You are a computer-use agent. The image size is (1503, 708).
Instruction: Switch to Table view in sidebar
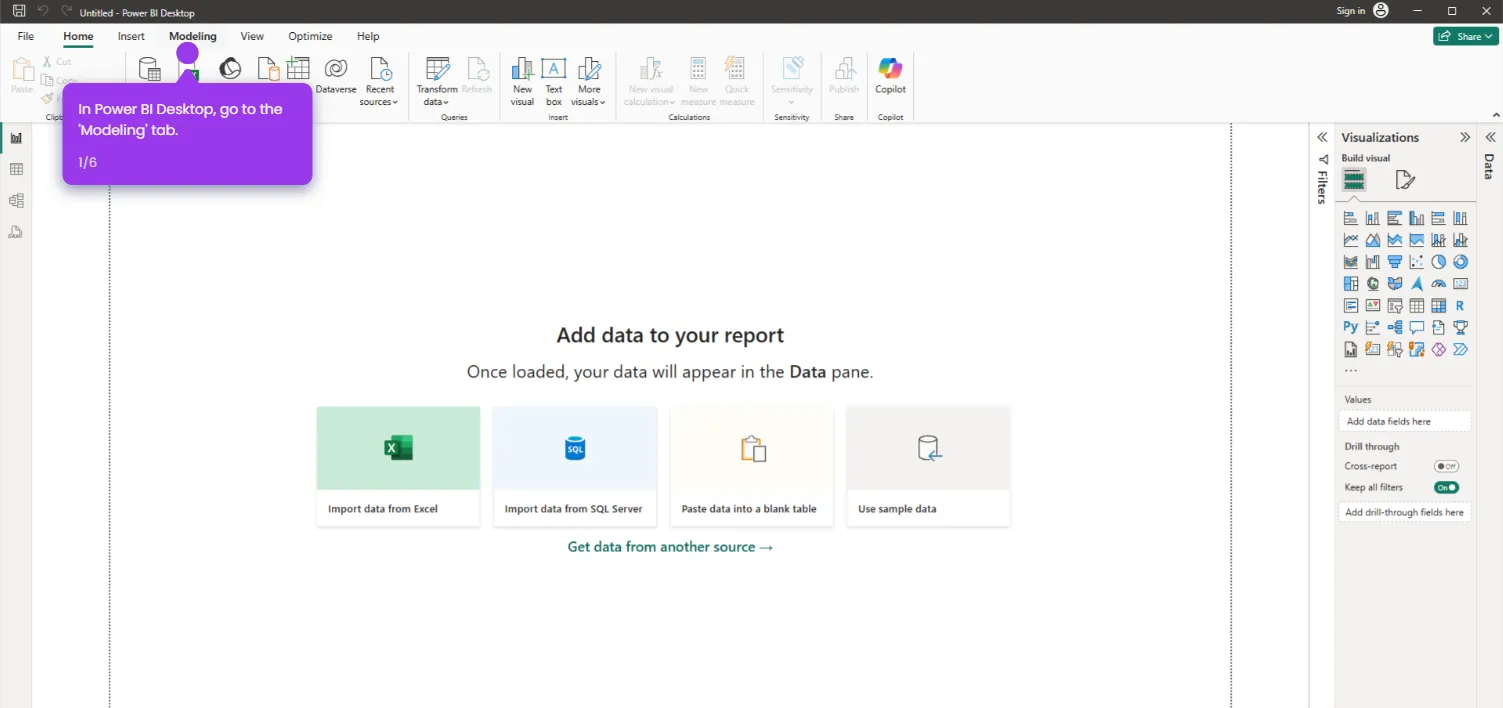click(x=16, y=169)
